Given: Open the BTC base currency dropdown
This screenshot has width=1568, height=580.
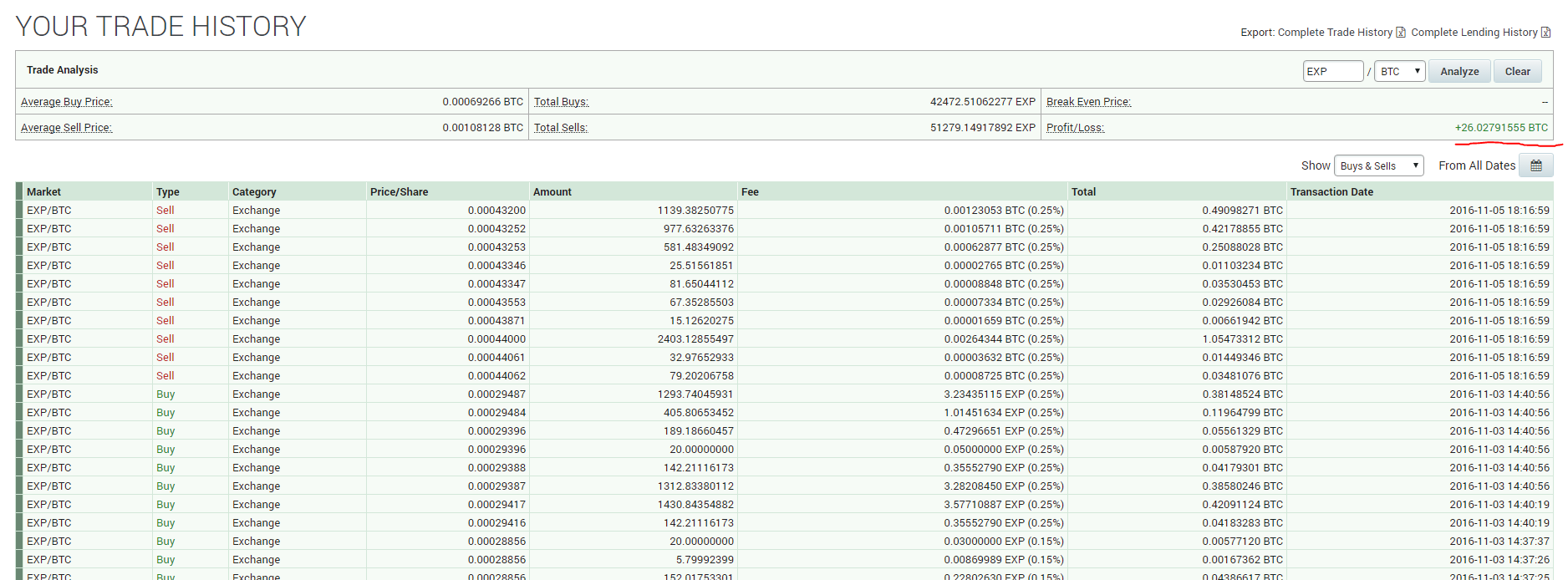Looking at the screenshot, I should (1400, 71).
